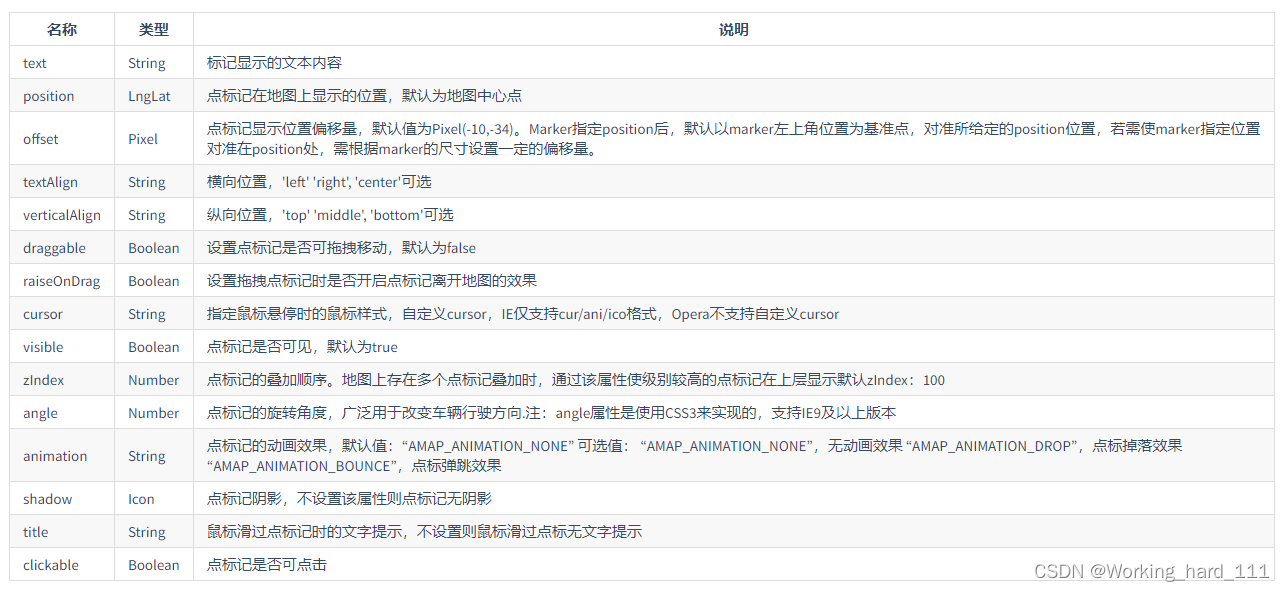The width and height of the screenshot is (1285, 591).
Task: Select the "text" property row
Action: tap(35, 62)
